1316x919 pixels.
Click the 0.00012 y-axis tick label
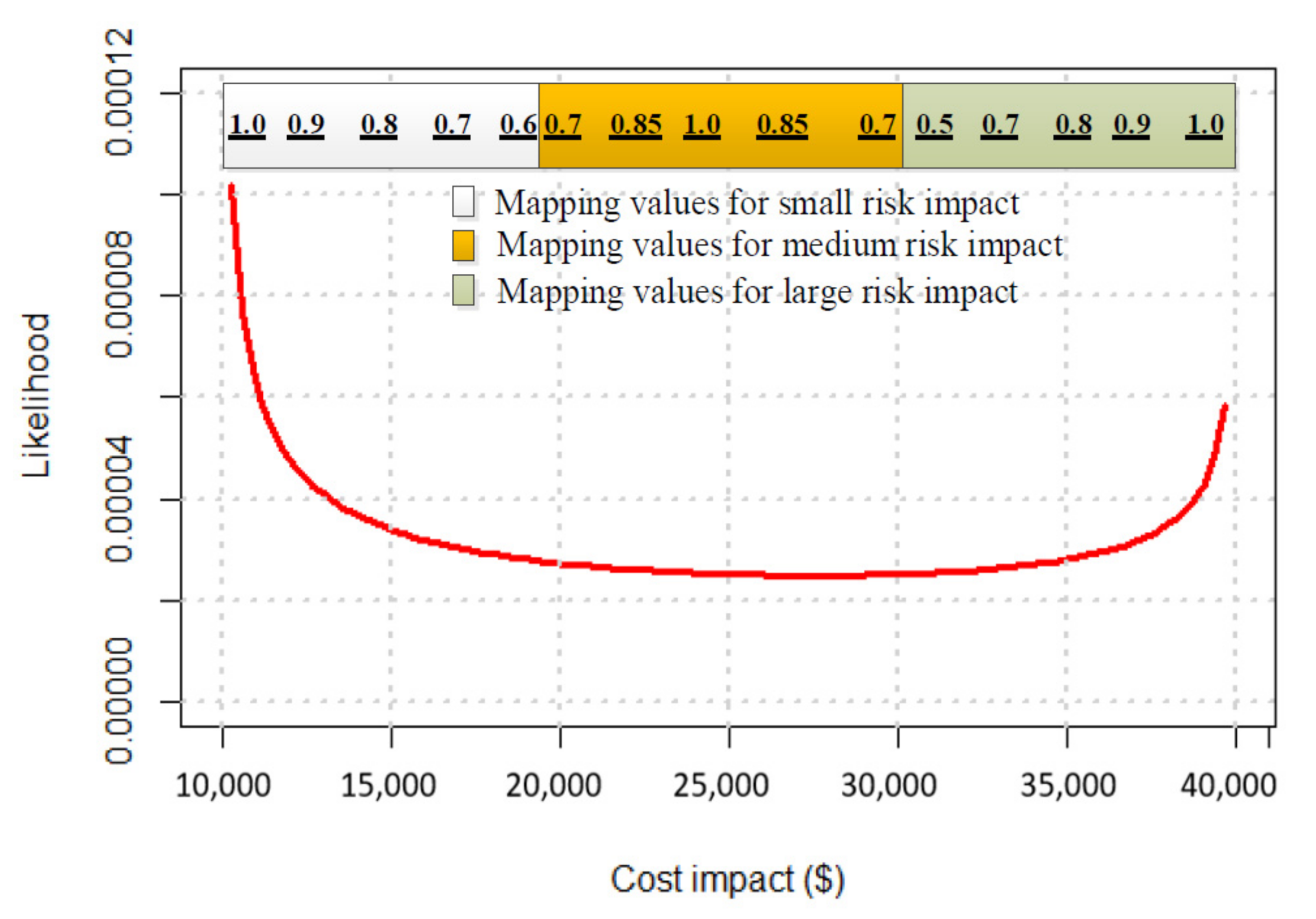pos(119,93)
